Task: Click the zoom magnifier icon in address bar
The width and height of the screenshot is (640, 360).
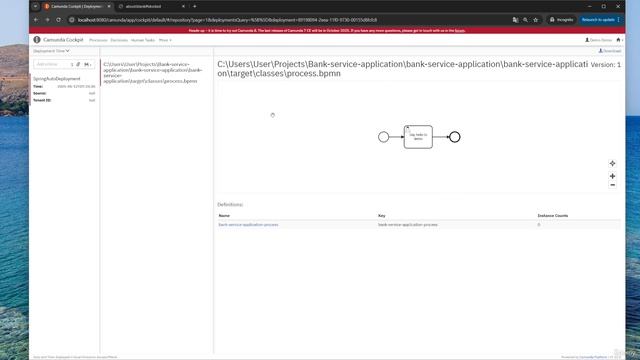Action: (x=525, y=20)
